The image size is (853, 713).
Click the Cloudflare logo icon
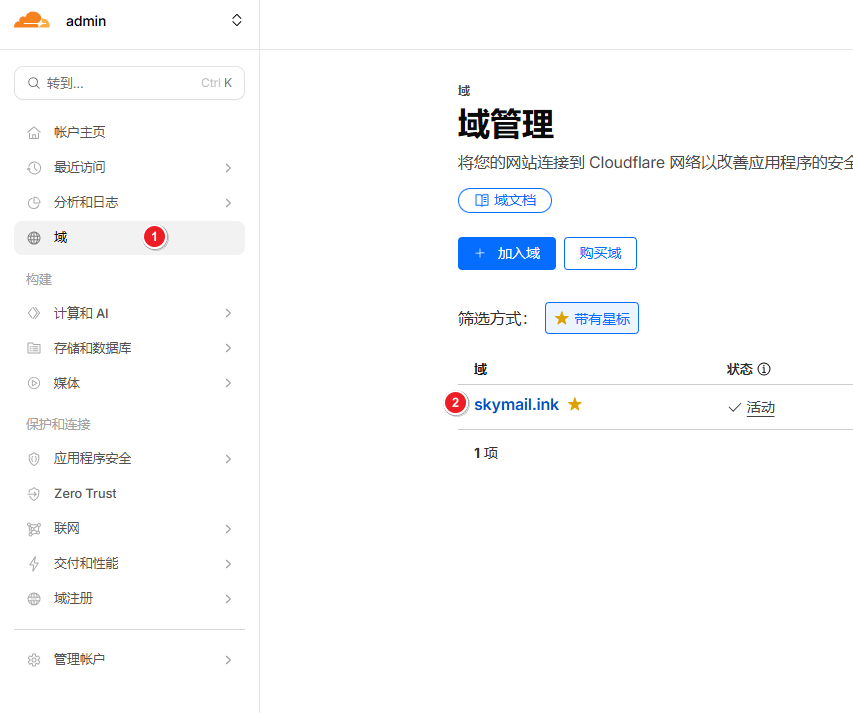(32, 20)
